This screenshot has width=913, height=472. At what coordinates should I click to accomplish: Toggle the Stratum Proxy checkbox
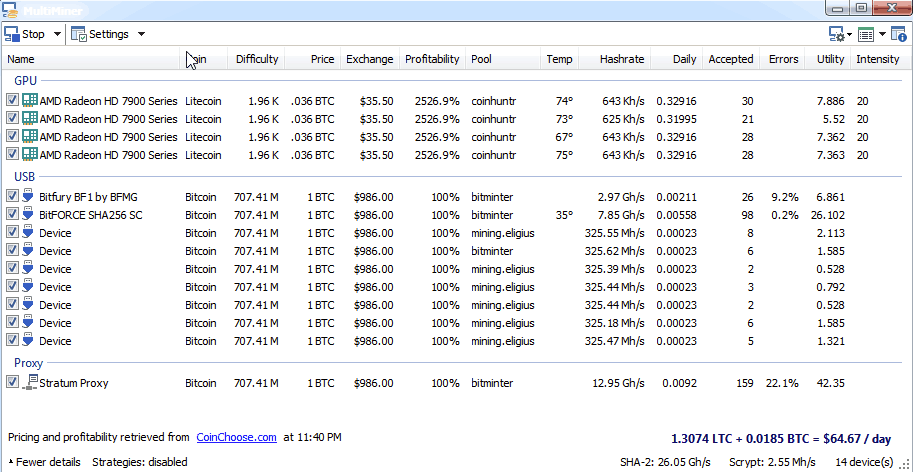12,382
